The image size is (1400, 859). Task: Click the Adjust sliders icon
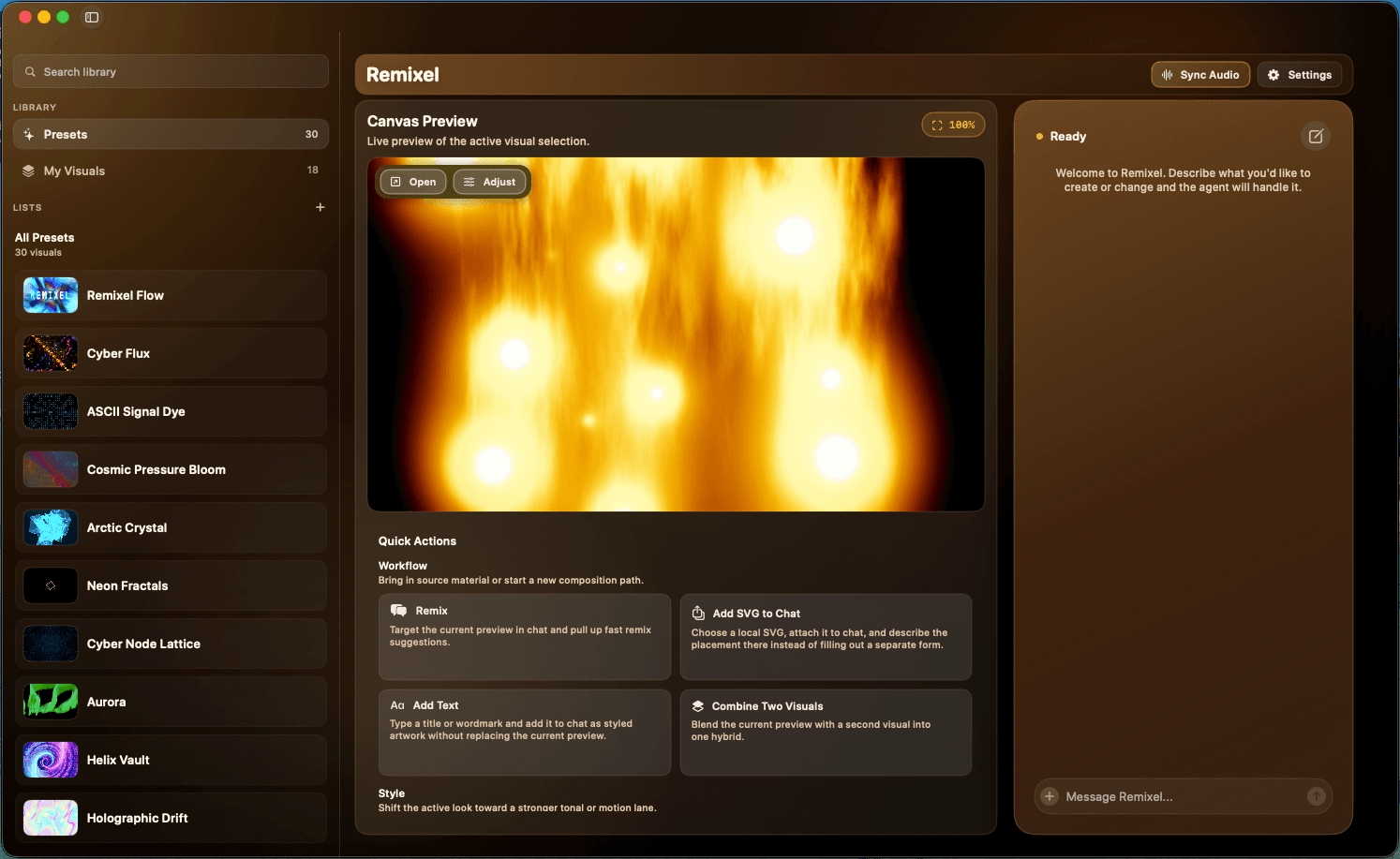point(469,182)
